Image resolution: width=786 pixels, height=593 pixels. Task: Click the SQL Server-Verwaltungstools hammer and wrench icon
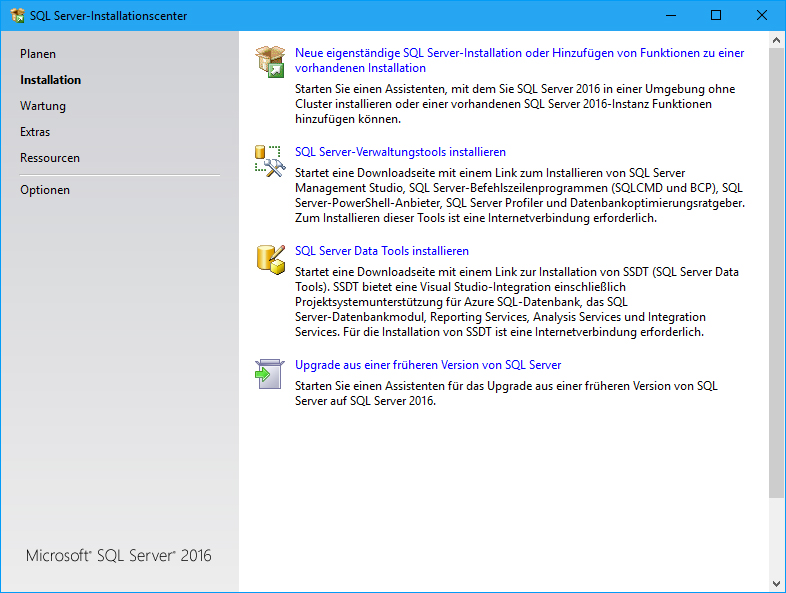pyautogui.click(x=270, y=161)
